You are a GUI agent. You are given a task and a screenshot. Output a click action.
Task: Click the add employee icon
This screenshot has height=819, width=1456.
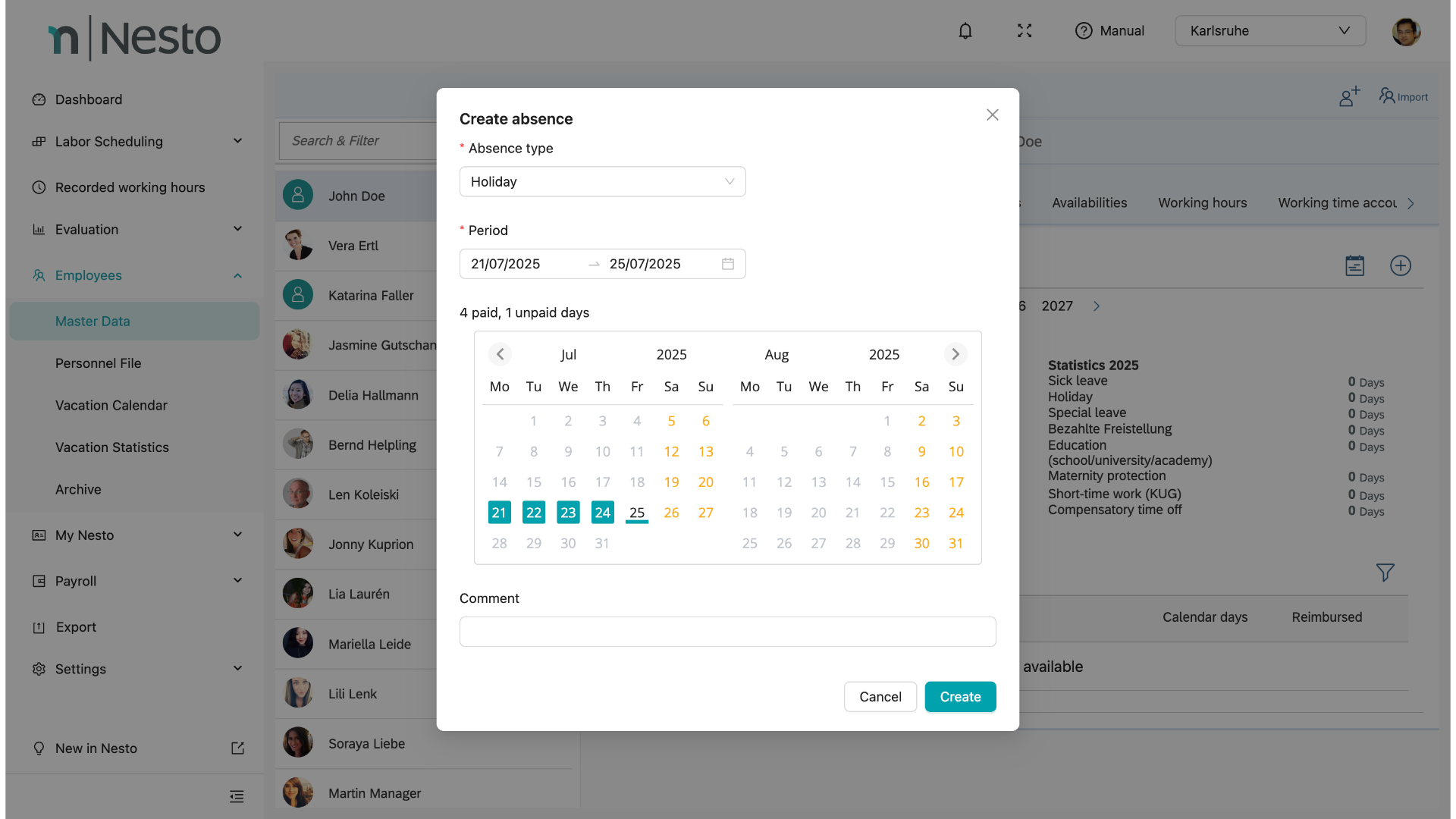click(1349, 96)
